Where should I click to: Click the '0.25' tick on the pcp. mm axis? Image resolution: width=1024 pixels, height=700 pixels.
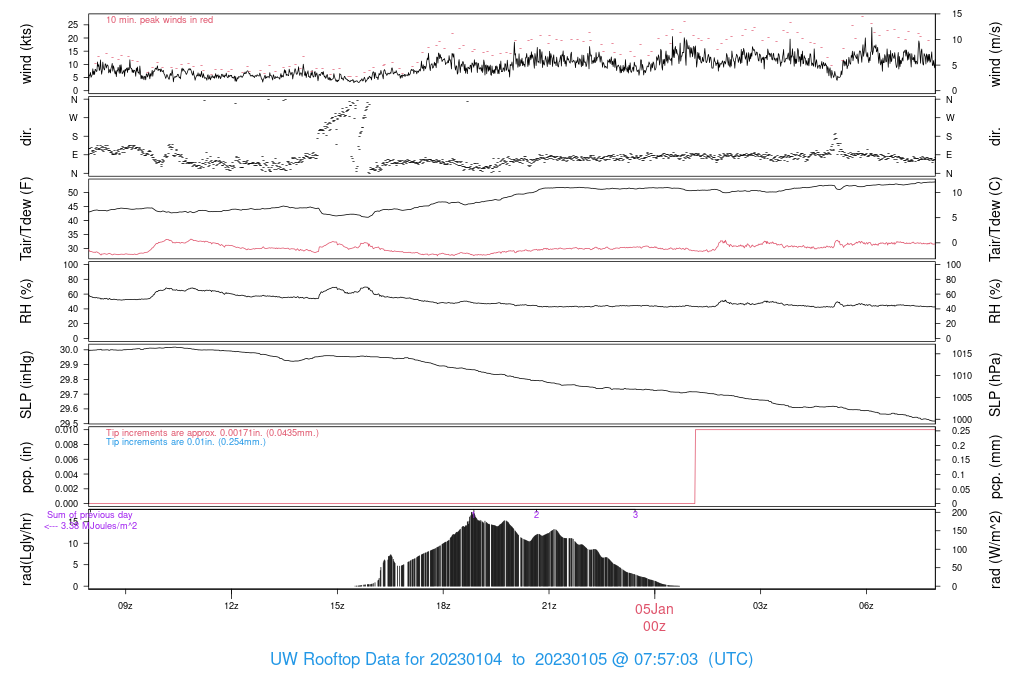coord(961,431)
